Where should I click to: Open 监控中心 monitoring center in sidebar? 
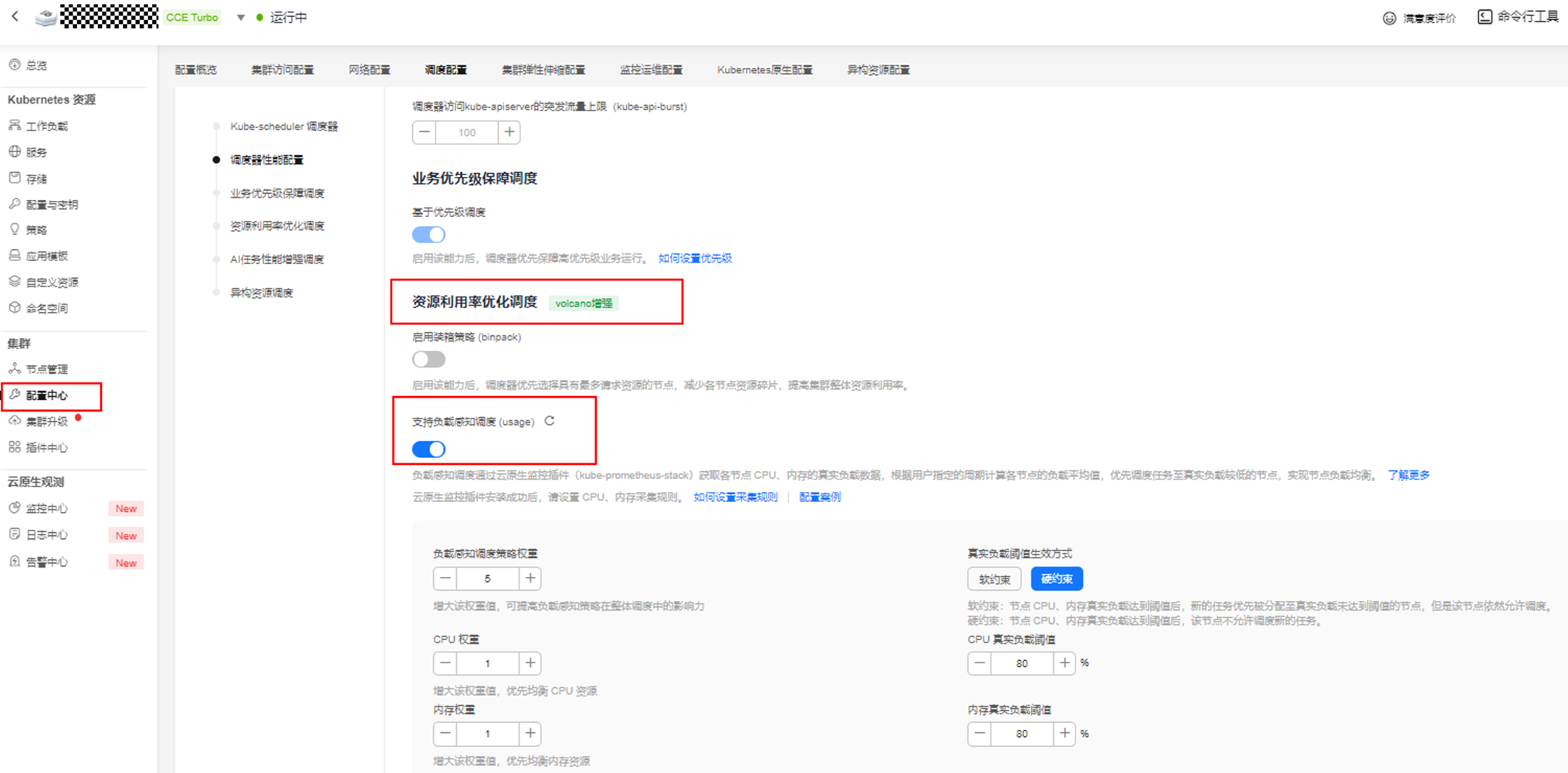coord(39,508)
